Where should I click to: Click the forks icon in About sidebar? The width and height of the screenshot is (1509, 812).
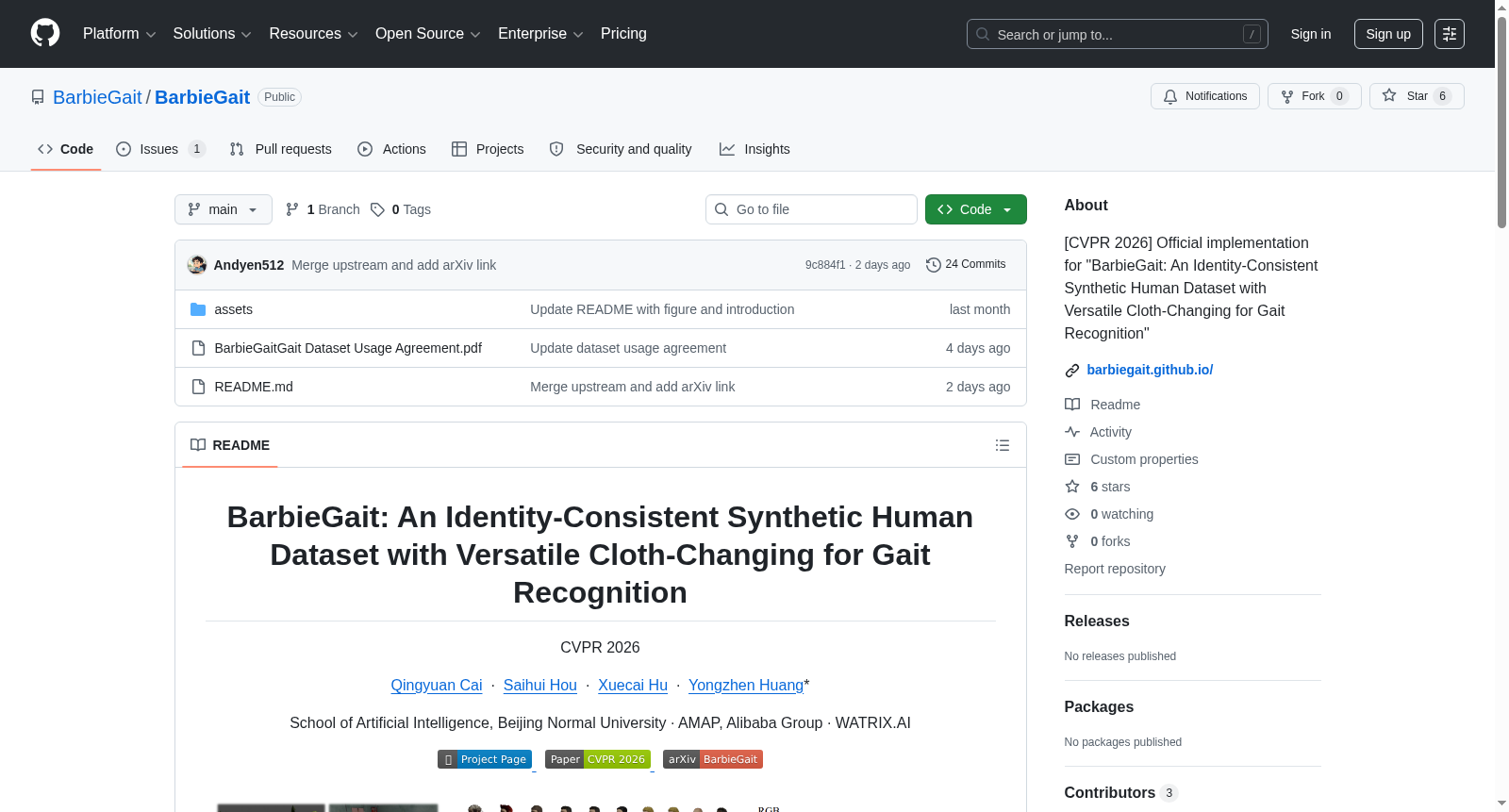point(1072,541)
